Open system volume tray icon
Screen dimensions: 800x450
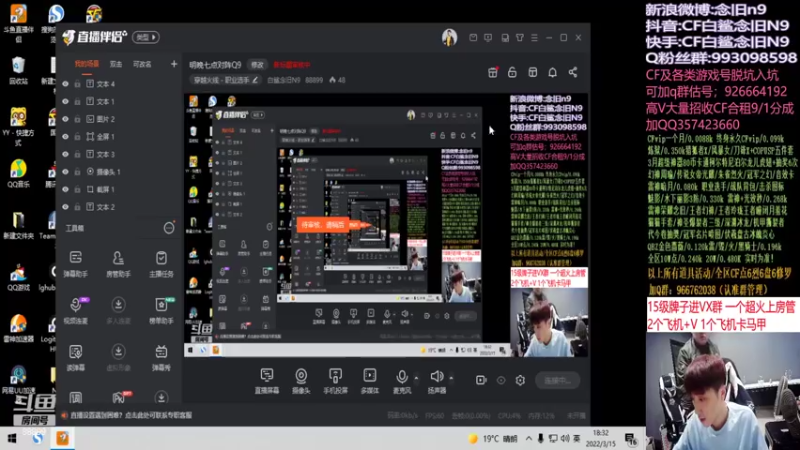tap(565, 438)
